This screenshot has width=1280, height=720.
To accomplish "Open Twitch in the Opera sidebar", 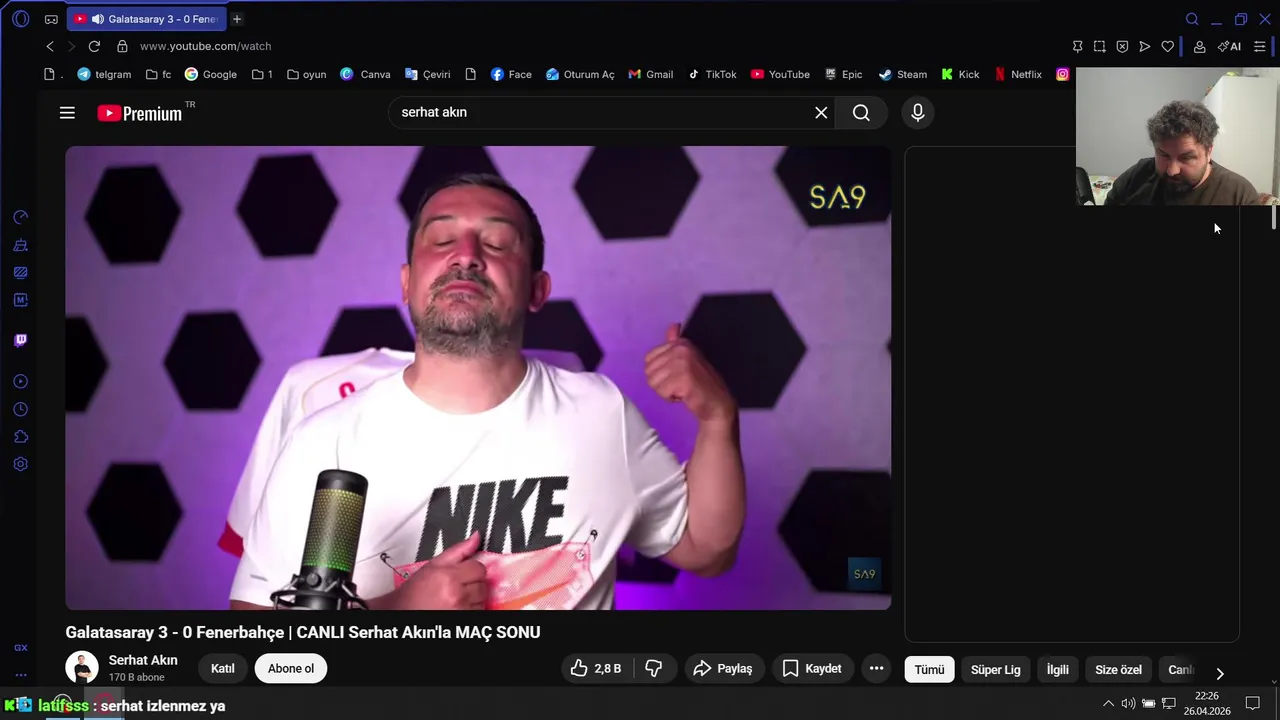I will pos(20,340).
